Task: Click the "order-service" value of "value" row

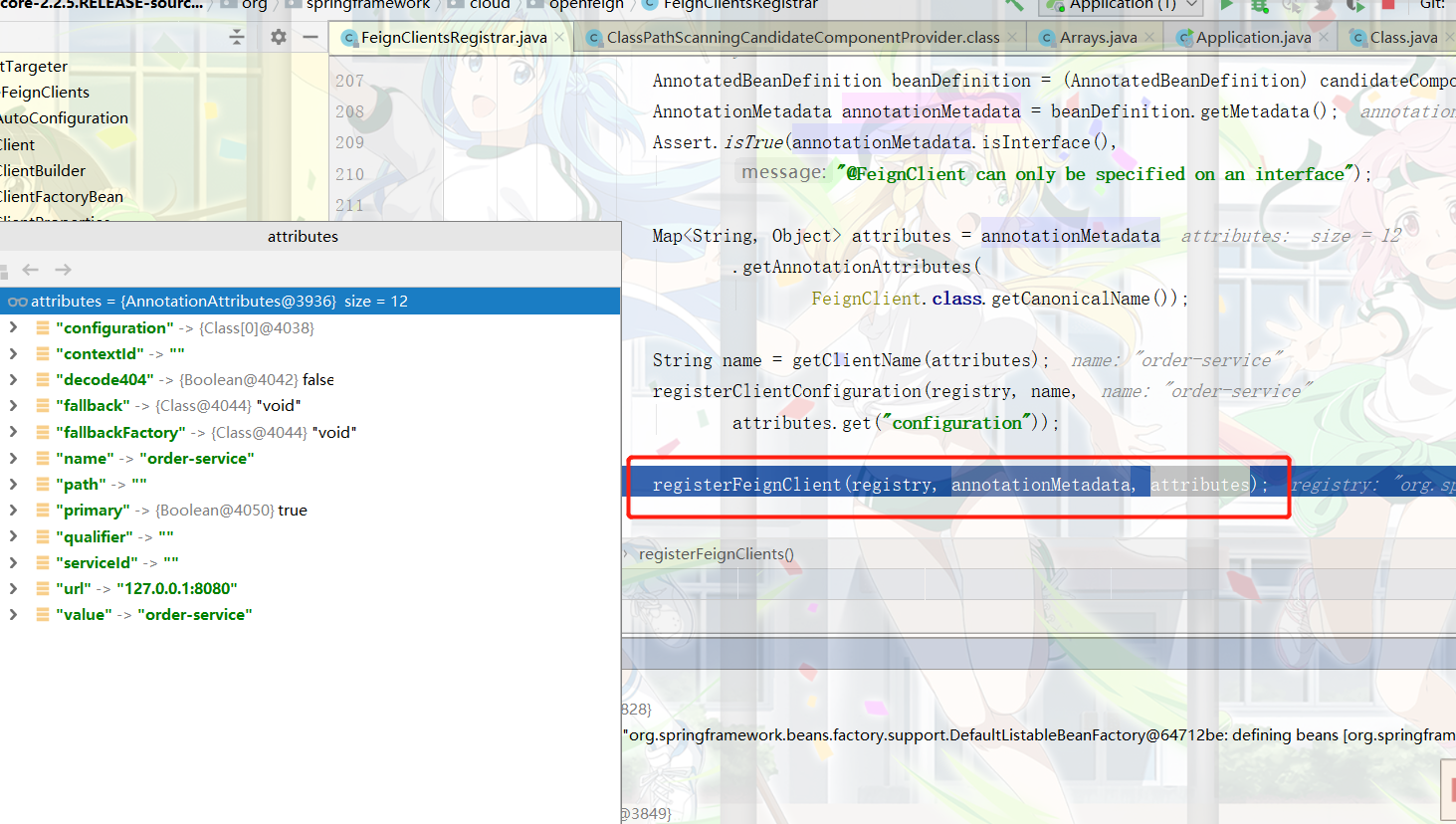Action: click(x=195, y=614)
